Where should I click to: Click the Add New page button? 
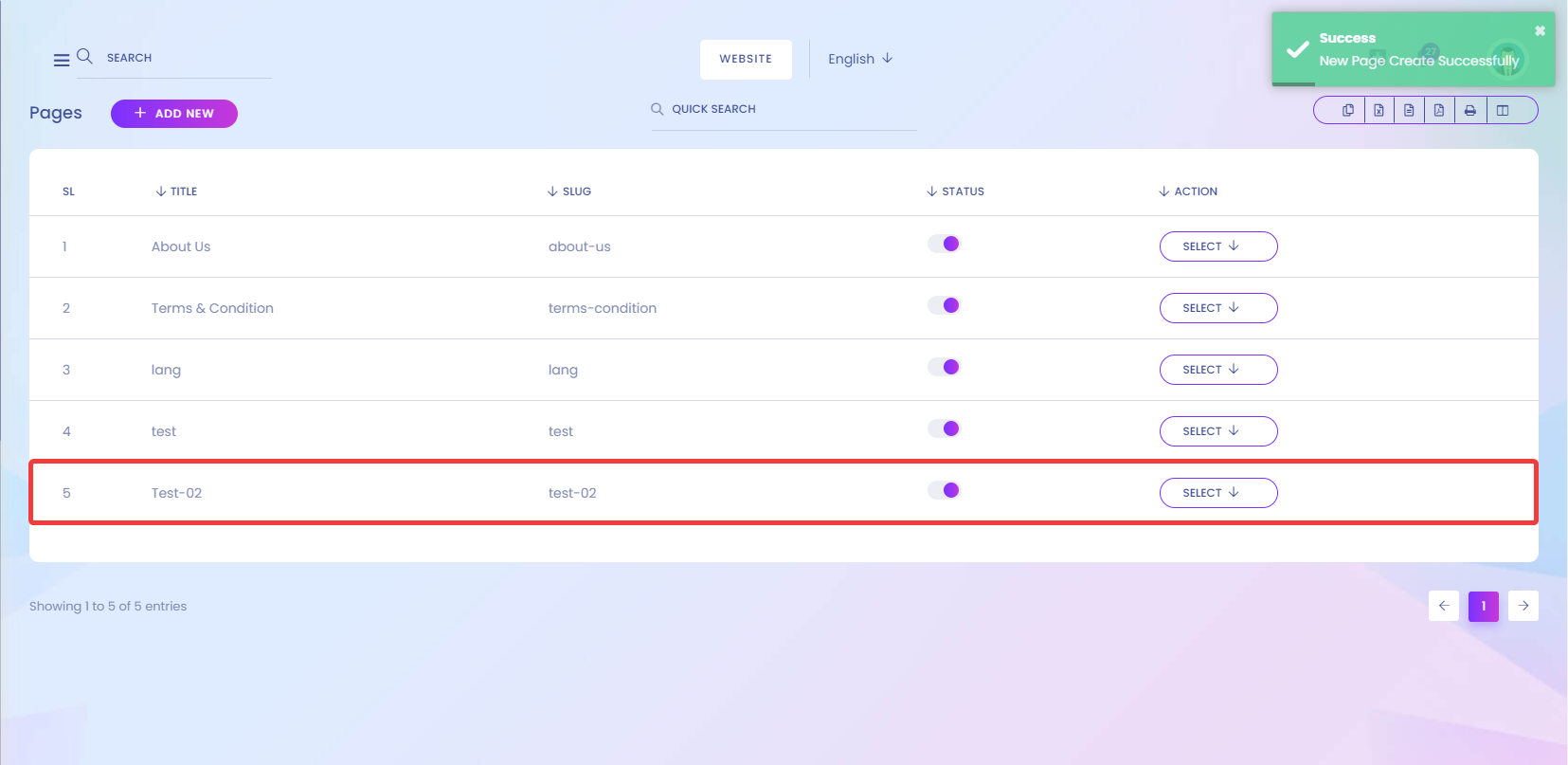[x=174, y=114]
